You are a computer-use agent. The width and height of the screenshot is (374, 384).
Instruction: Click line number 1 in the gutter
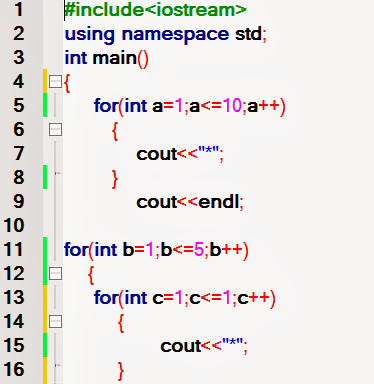point(19,9)
